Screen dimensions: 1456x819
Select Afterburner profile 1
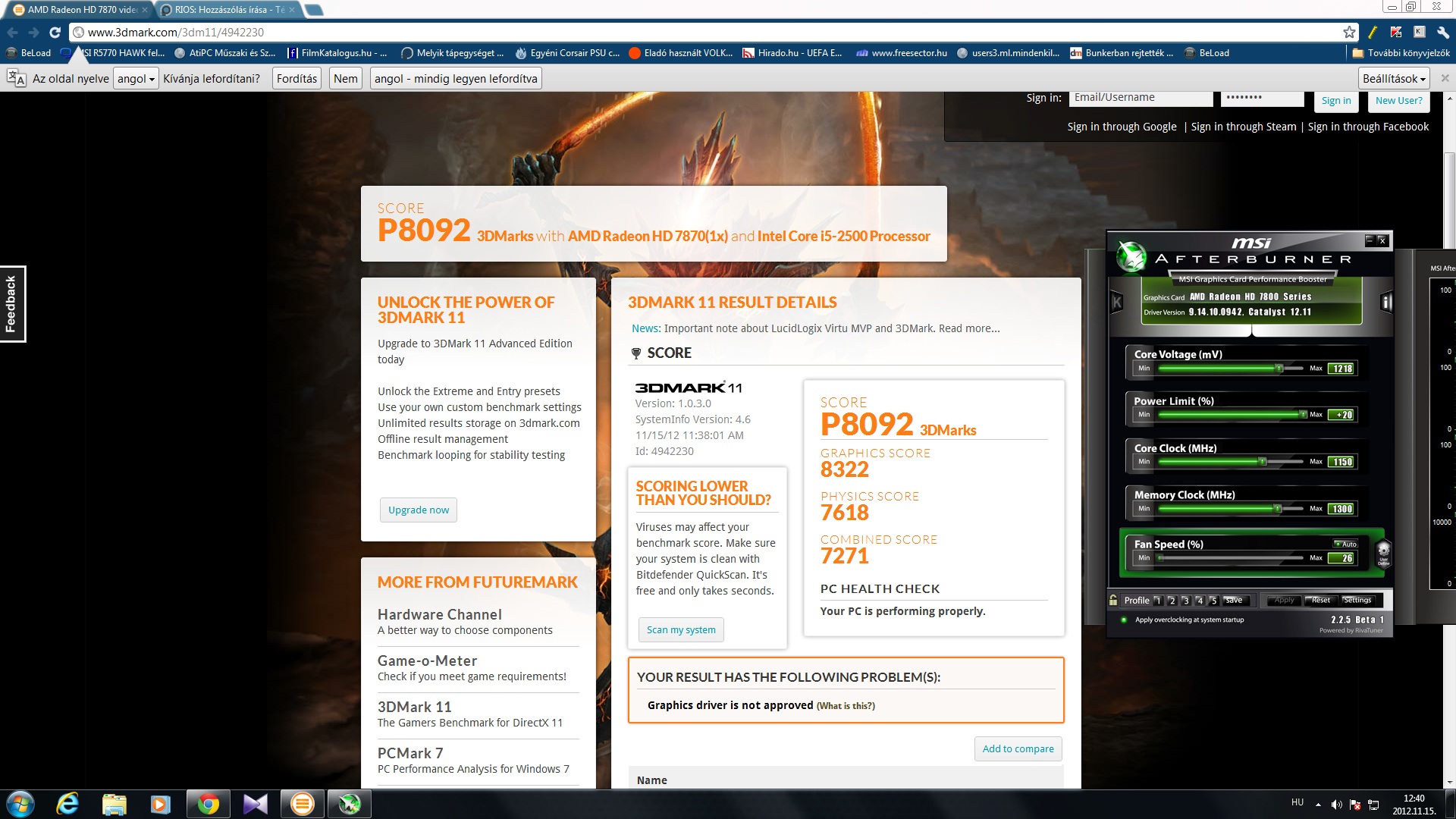[x=1158, y=600]
